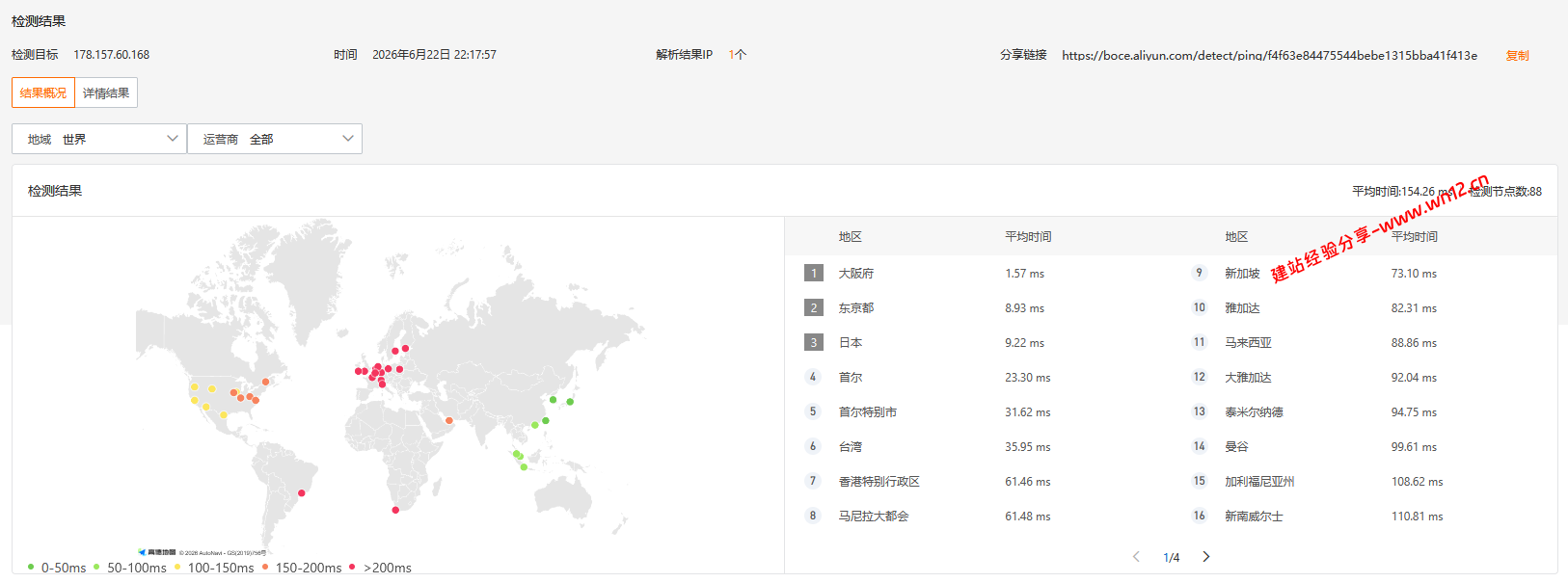The image size is (1568, 583).
Task: Switch to the 详情结果 tab
Action: (106, 93)
